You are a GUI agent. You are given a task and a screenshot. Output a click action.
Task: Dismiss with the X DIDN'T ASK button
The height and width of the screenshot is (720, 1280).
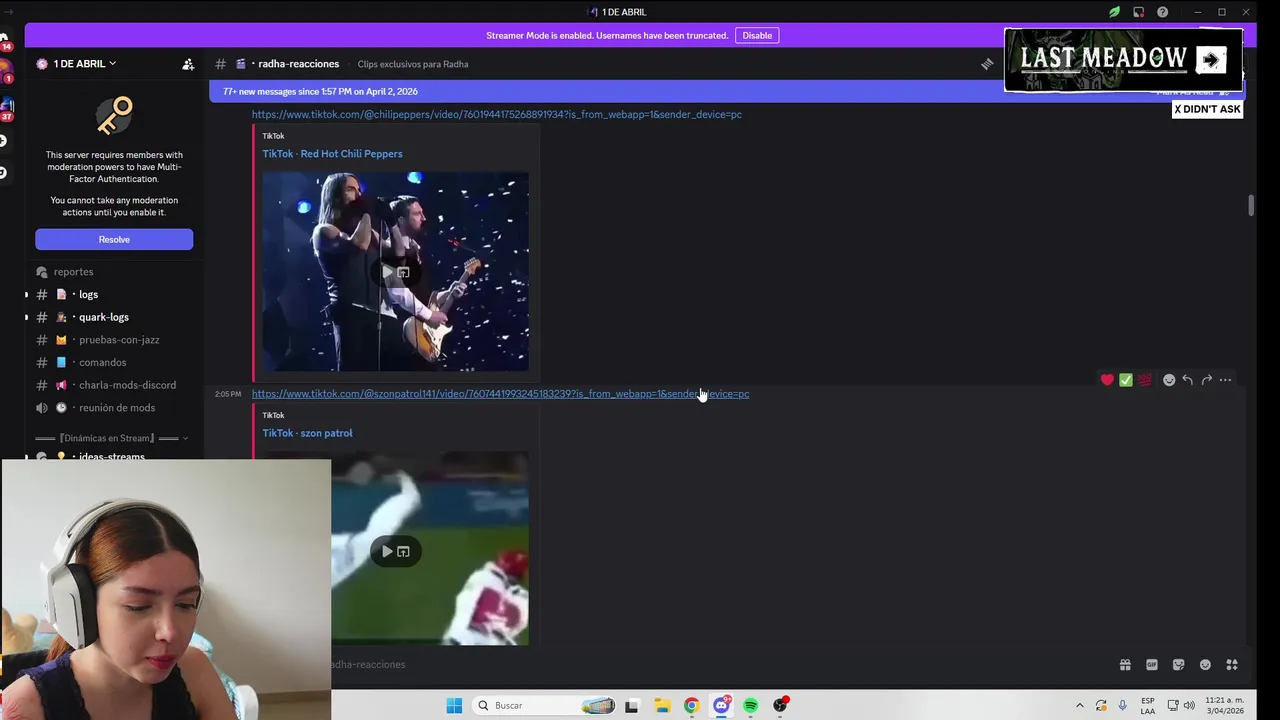coord(1207,109)
